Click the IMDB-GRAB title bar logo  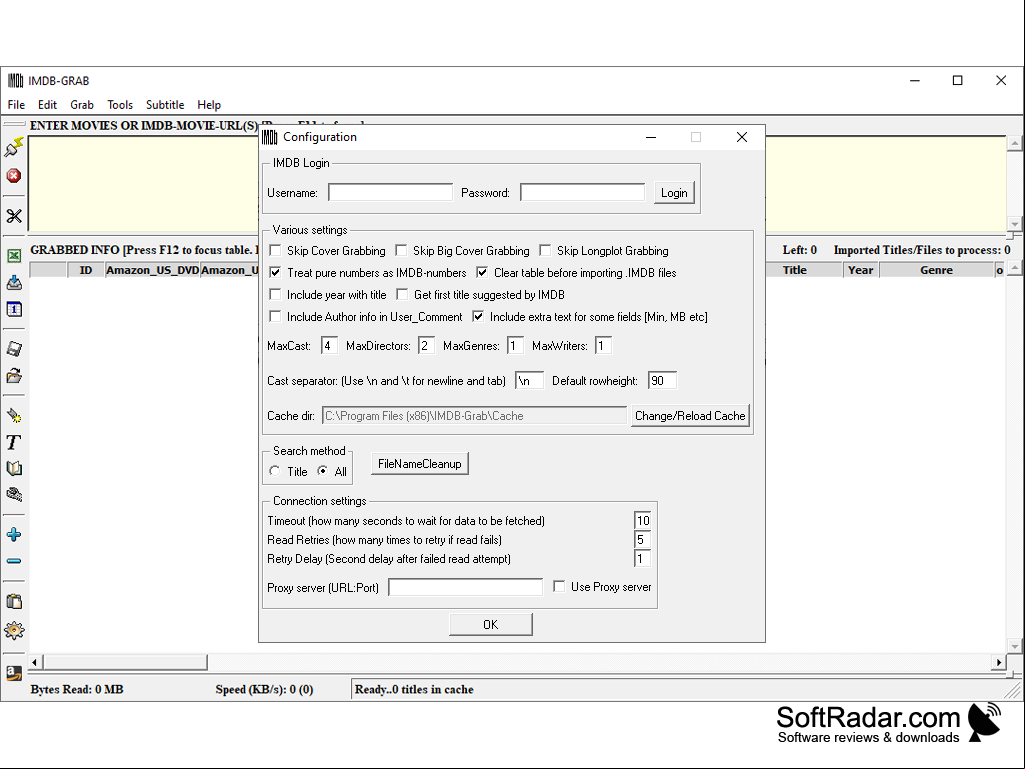coord(16,80)
